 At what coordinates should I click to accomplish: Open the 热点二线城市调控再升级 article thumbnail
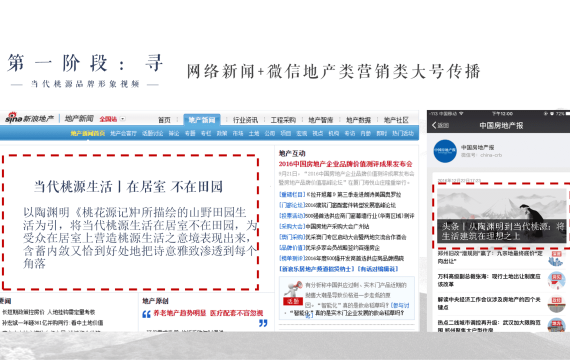(x=557, y=325)
